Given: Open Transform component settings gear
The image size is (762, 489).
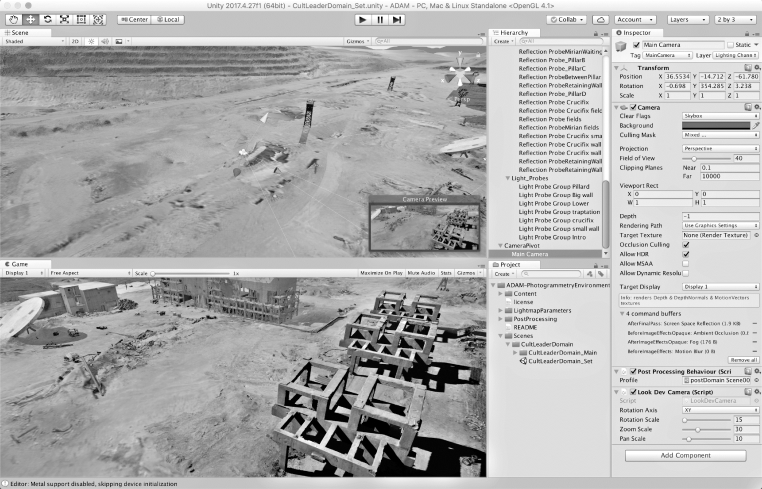Looking at the screenshot, I should pos(757,68).
